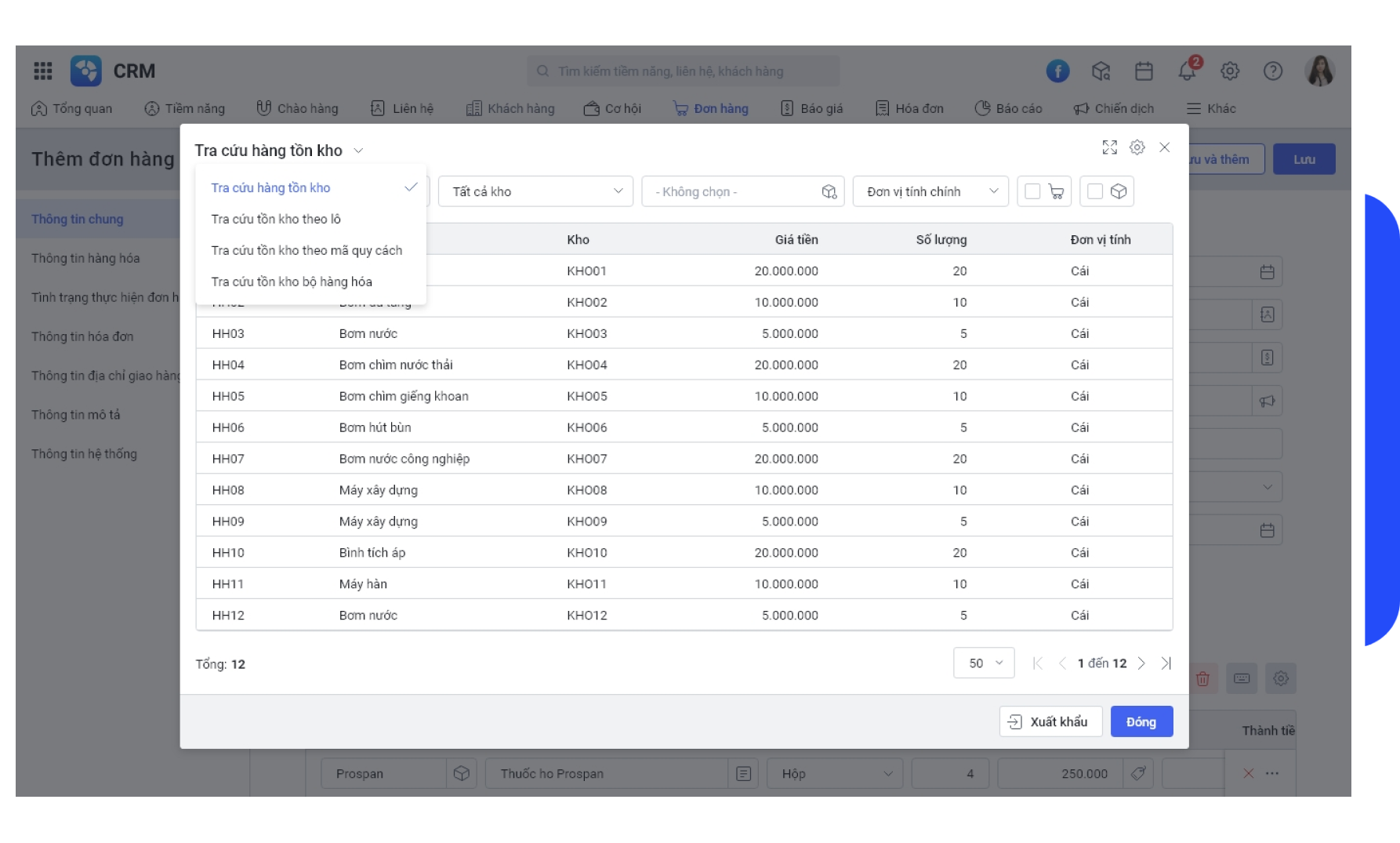Remove the Prospan row with red X
The height and width of the screenshot is (843, 1400).
pos(1249,774)
